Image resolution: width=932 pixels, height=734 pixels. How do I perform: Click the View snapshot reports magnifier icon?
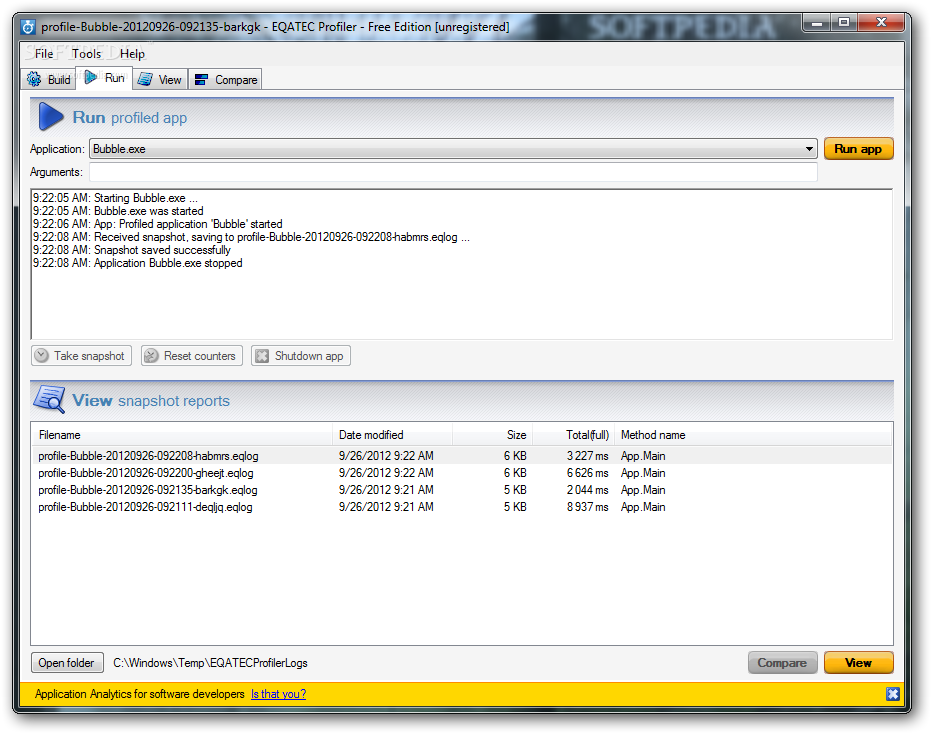[49, 399]
